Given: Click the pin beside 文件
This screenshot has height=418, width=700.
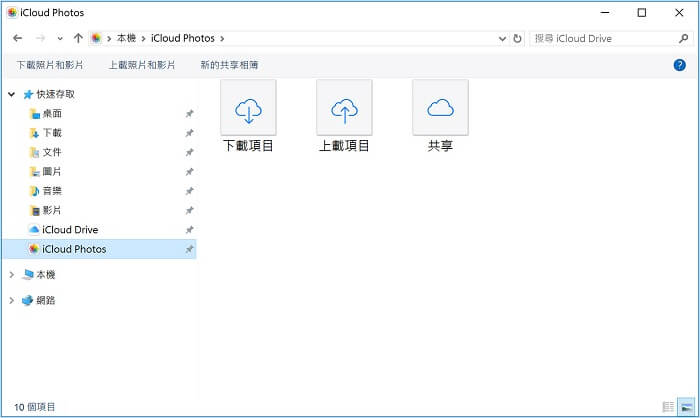Looking at the screenshot, I should click(189, 152).
